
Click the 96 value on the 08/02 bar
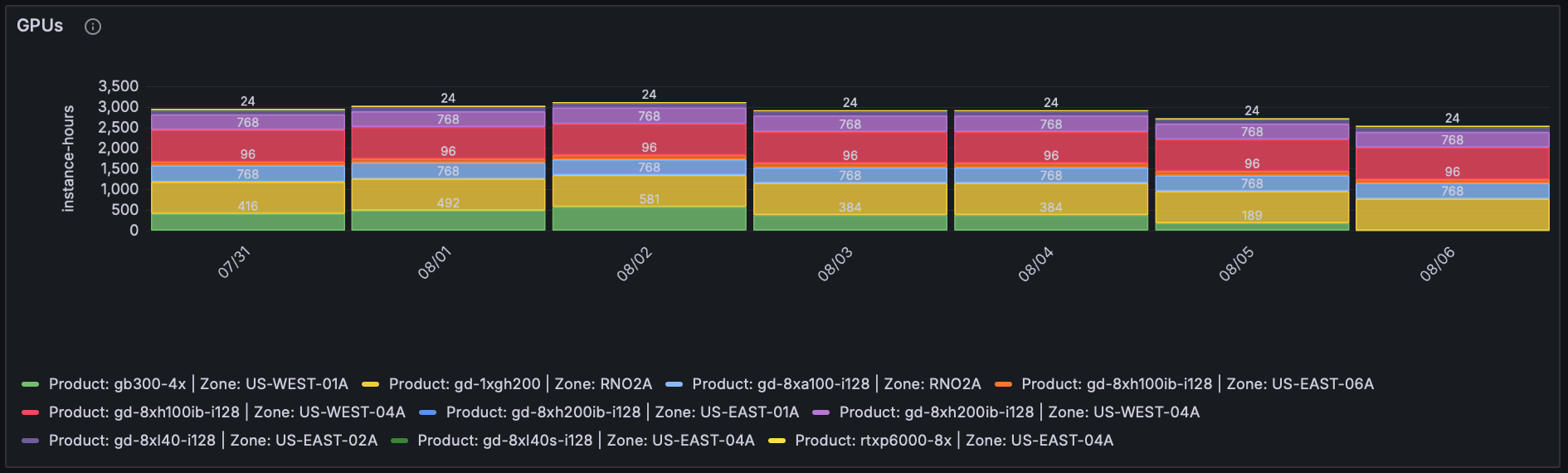coord(649,148)
